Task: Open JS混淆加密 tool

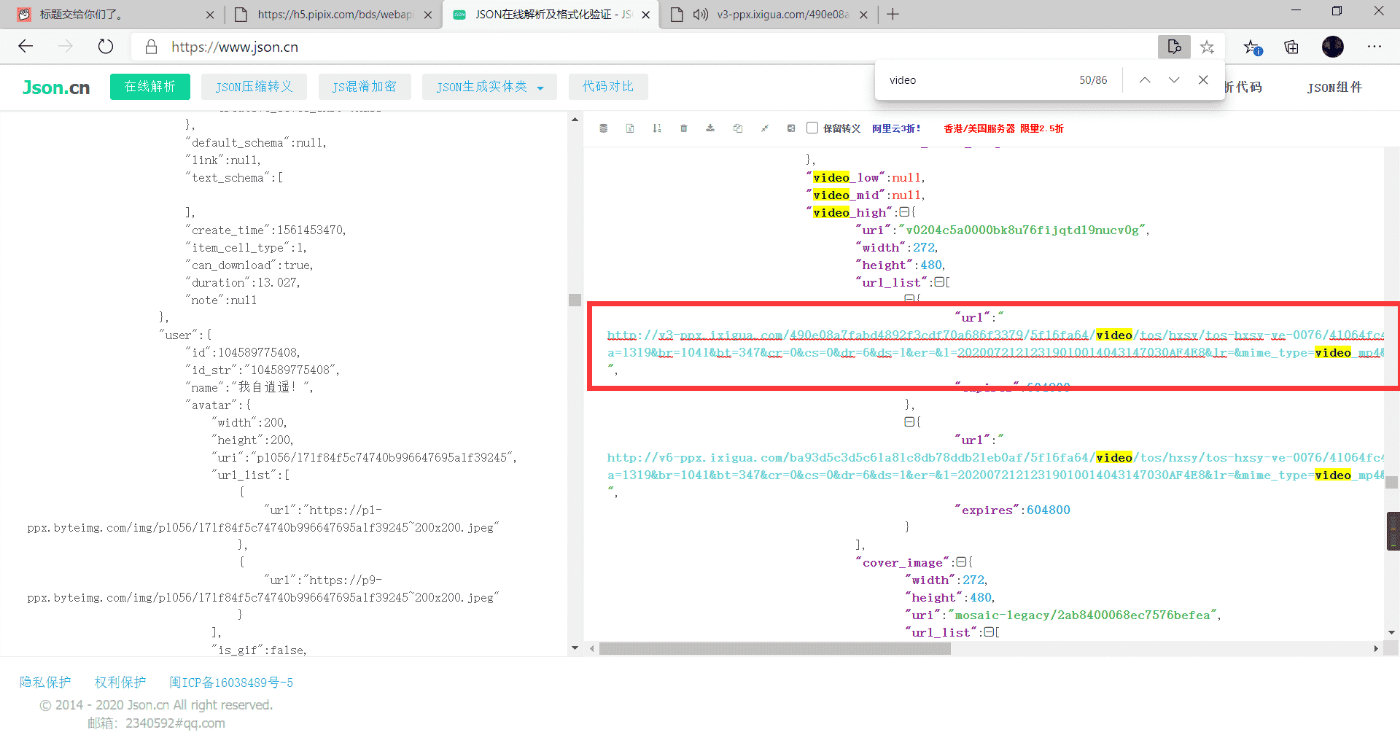Action: [364, 87]
